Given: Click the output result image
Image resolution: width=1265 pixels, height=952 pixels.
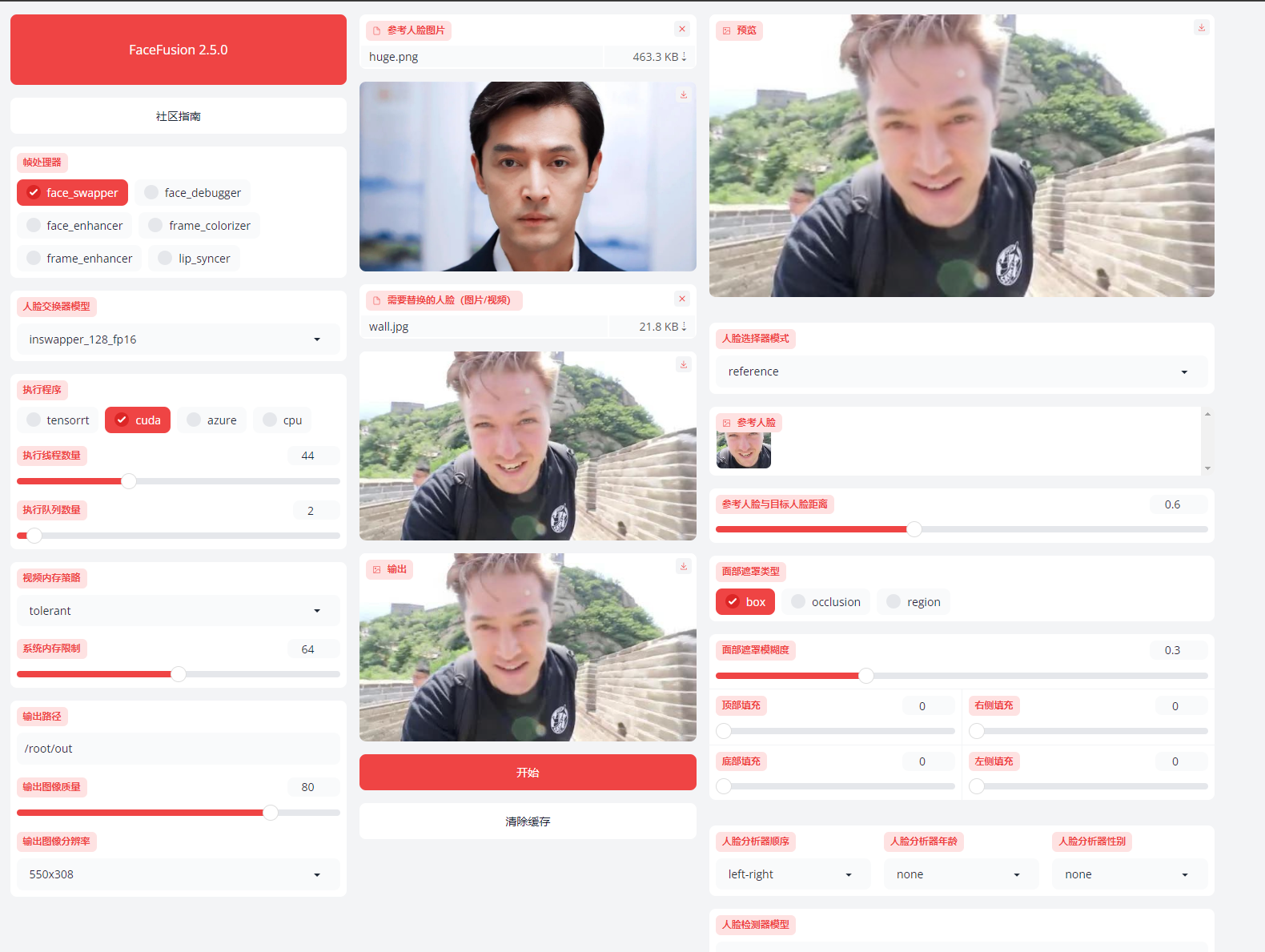Looking at the screenshot, I should click(x=528, y=647).
